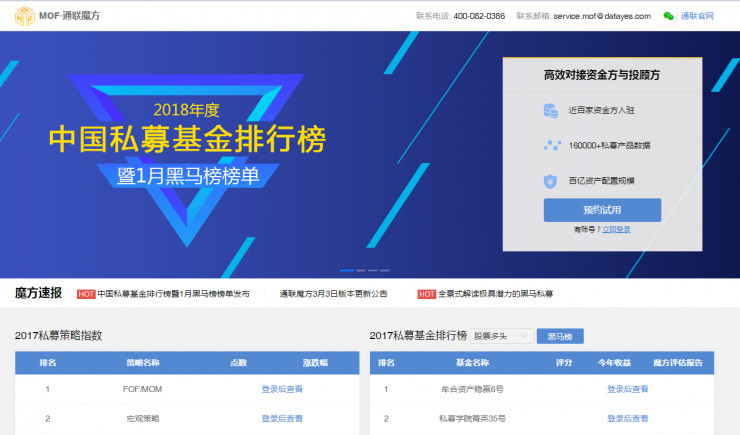Screen dimensions: 740x435
Task: Click fund name 丰合资产稳赢6号
Action: click(472, 389)
